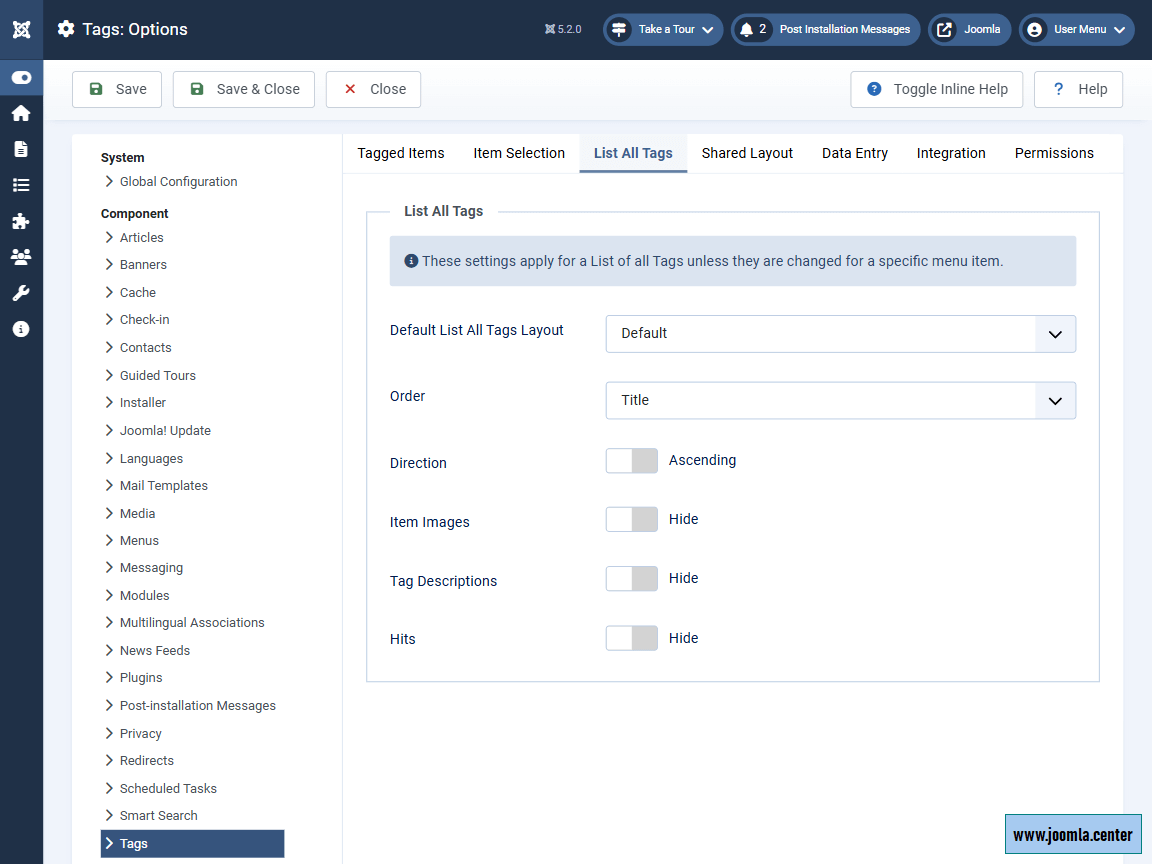The image size is (1152, 864).
Task: Expand the Banners chevron in the component list
Action: tap(109, 264)
